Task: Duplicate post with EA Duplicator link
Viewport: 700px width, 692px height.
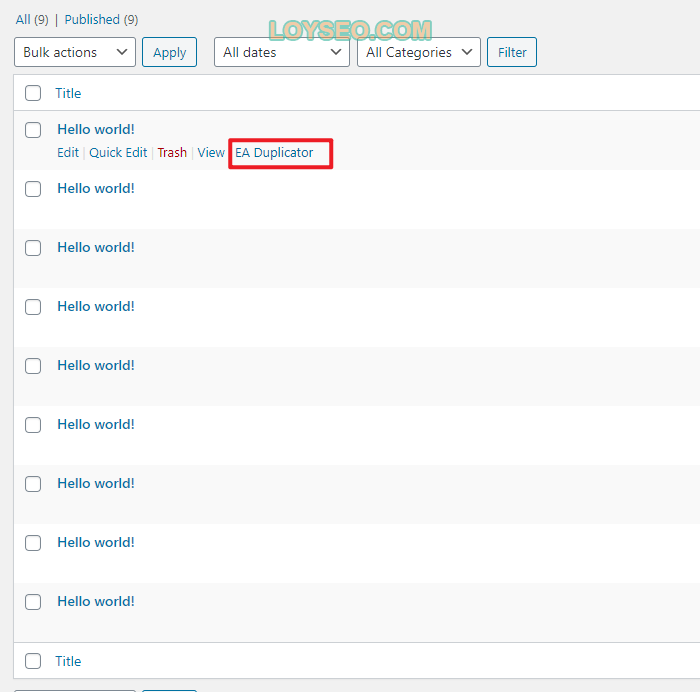Action: (x=274, y=153)
